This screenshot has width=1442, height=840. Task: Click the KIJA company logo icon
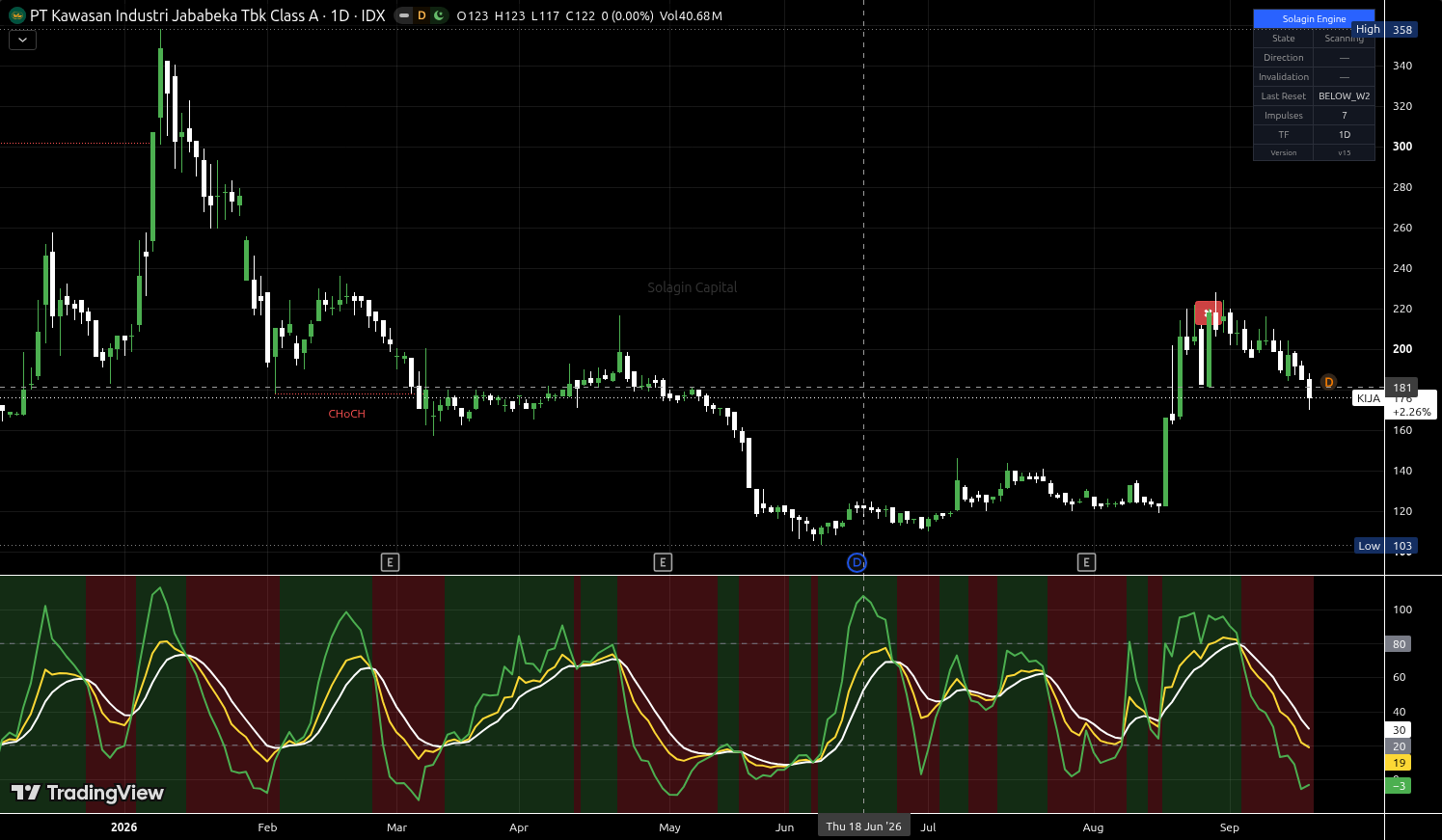pos(17,15)
